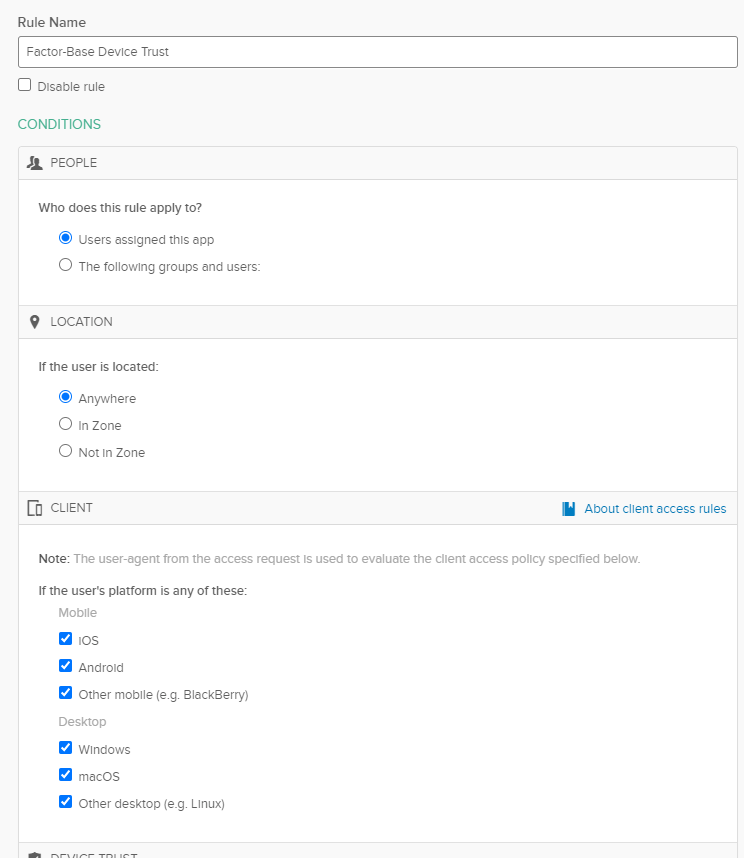The height and width of the screenshot is (858, 744).
Task: Choose the Anywhere location option
Action: click(x=66, y=397)
